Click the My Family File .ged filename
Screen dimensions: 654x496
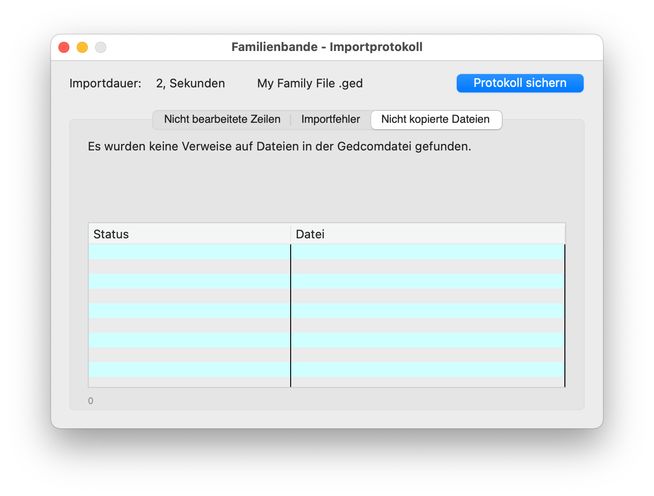[x=310, y=84]
